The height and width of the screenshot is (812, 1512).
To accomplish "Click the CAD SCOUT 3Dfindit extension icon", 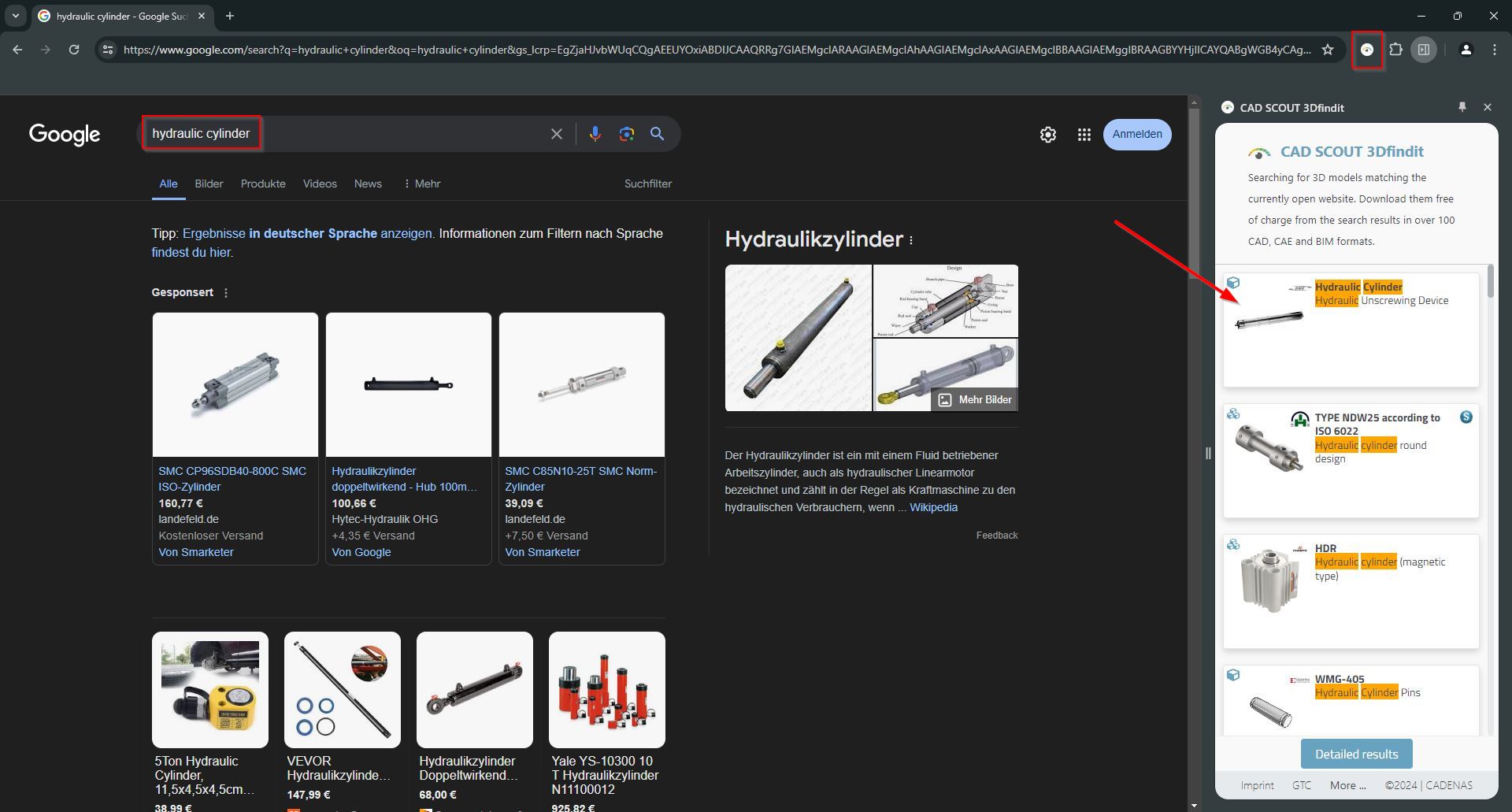I will click(x=1367, y=50).
